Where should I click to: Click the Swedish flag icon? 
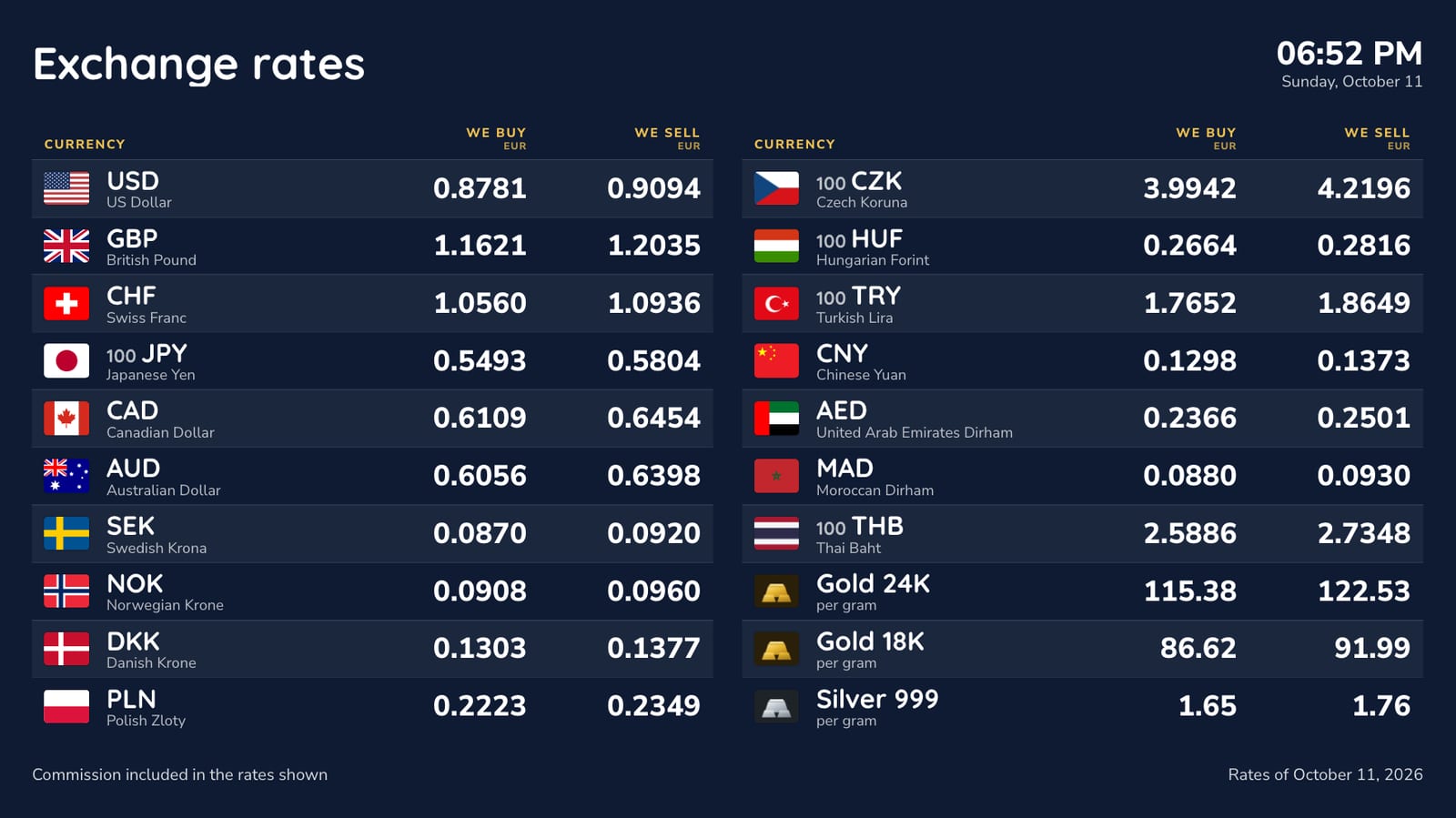[66, 534]
